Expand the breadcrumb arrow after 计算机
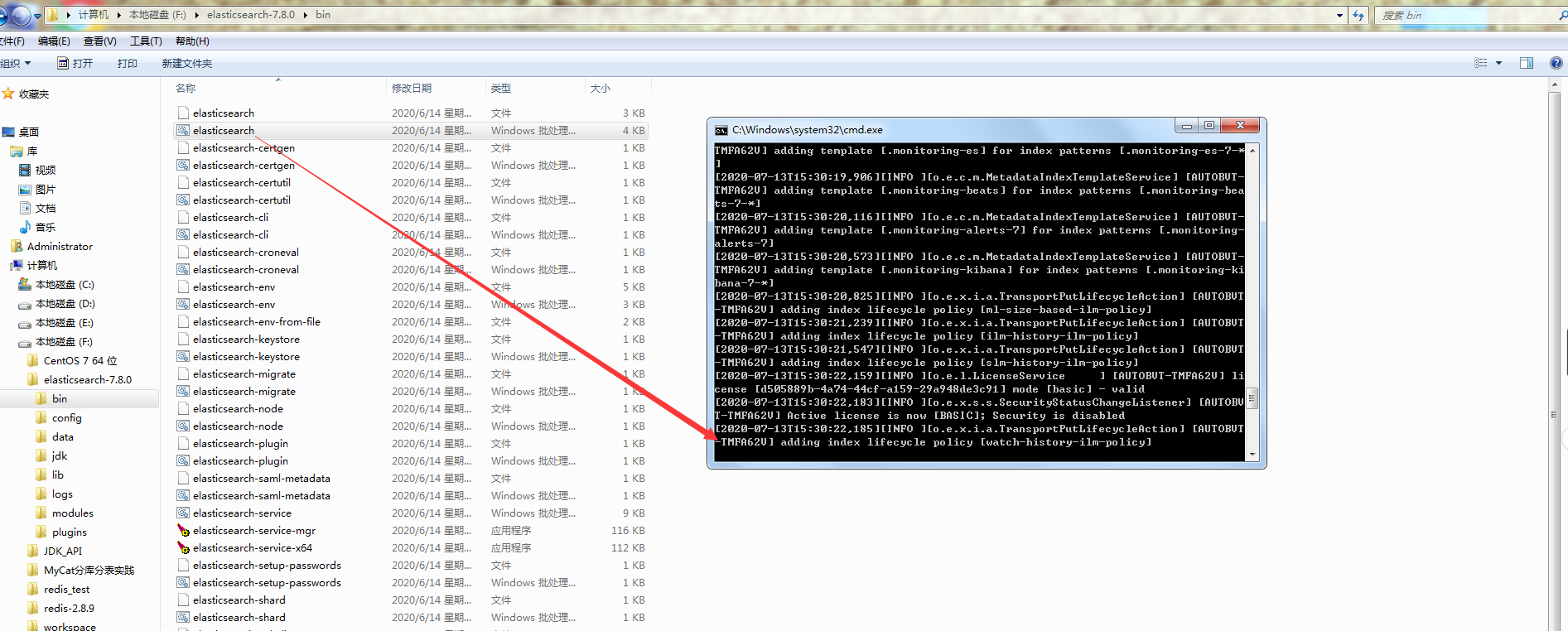 (x=118, y=15)
